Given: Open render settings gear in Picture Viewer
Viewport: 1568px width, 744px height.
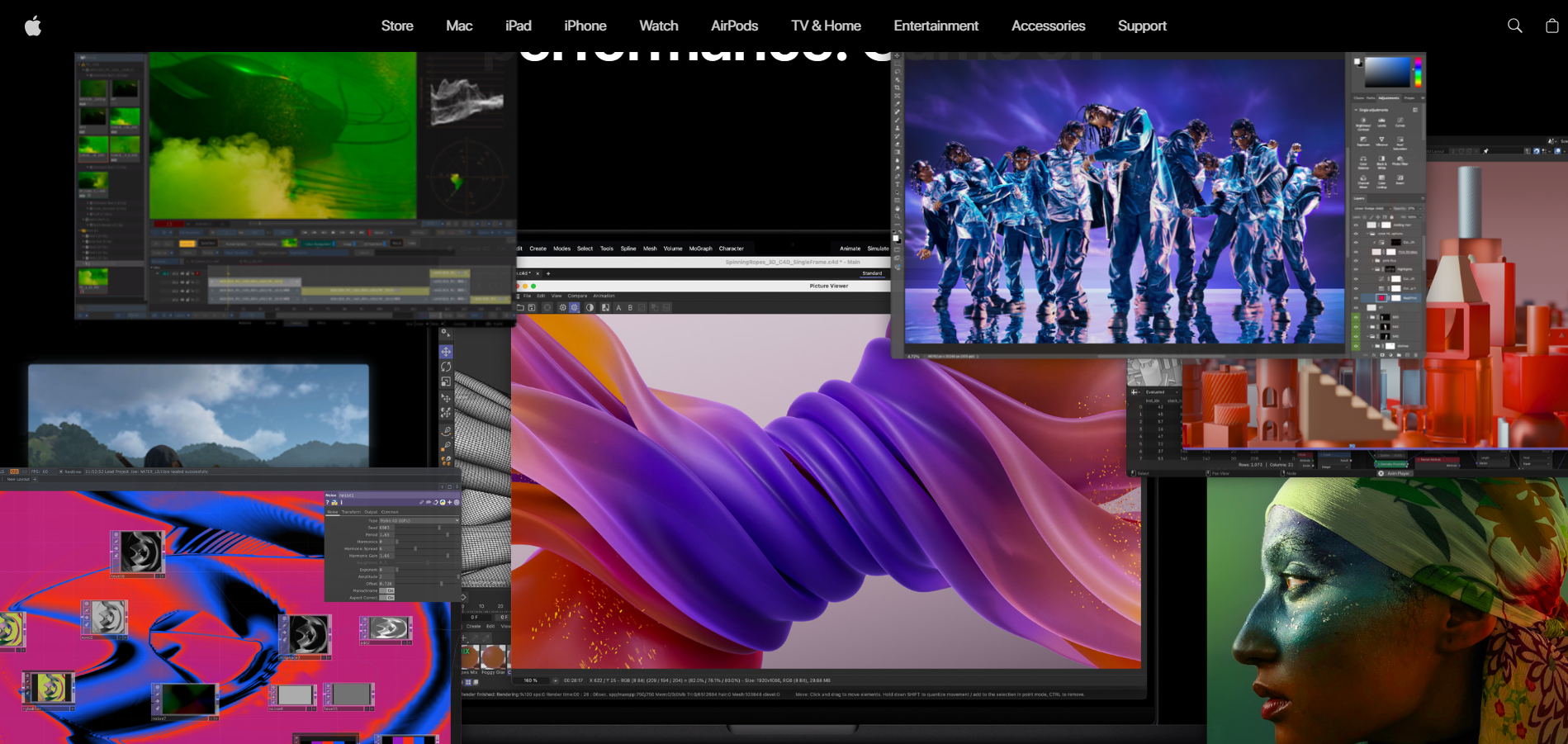Looking at the screenshot, I should (562, 307).
